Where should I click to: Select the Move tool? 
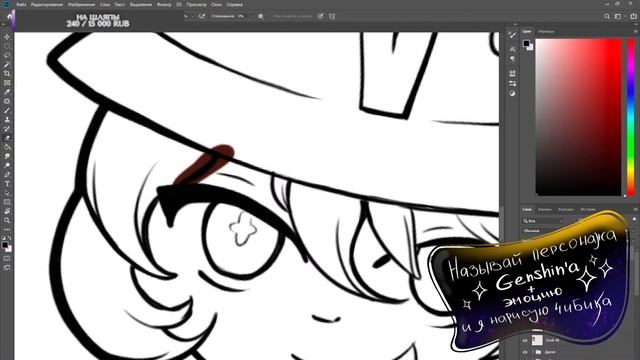7,37
